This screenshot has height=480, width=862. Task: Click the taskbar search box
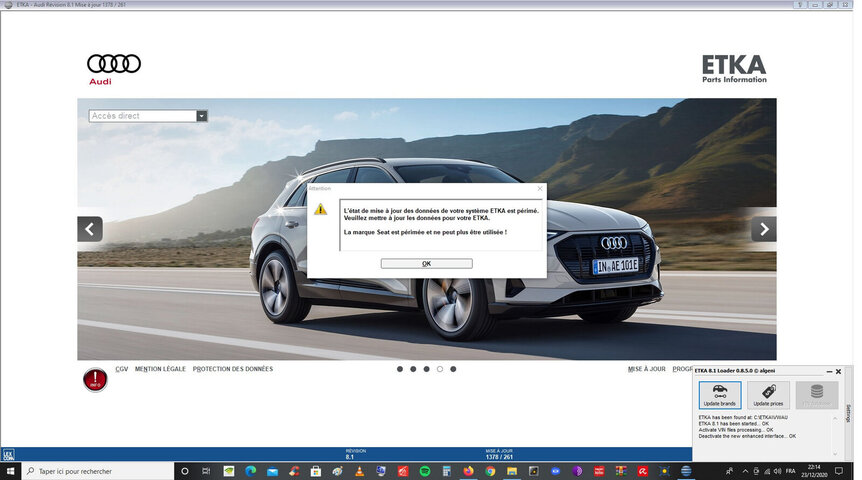[x=98, y=471]
